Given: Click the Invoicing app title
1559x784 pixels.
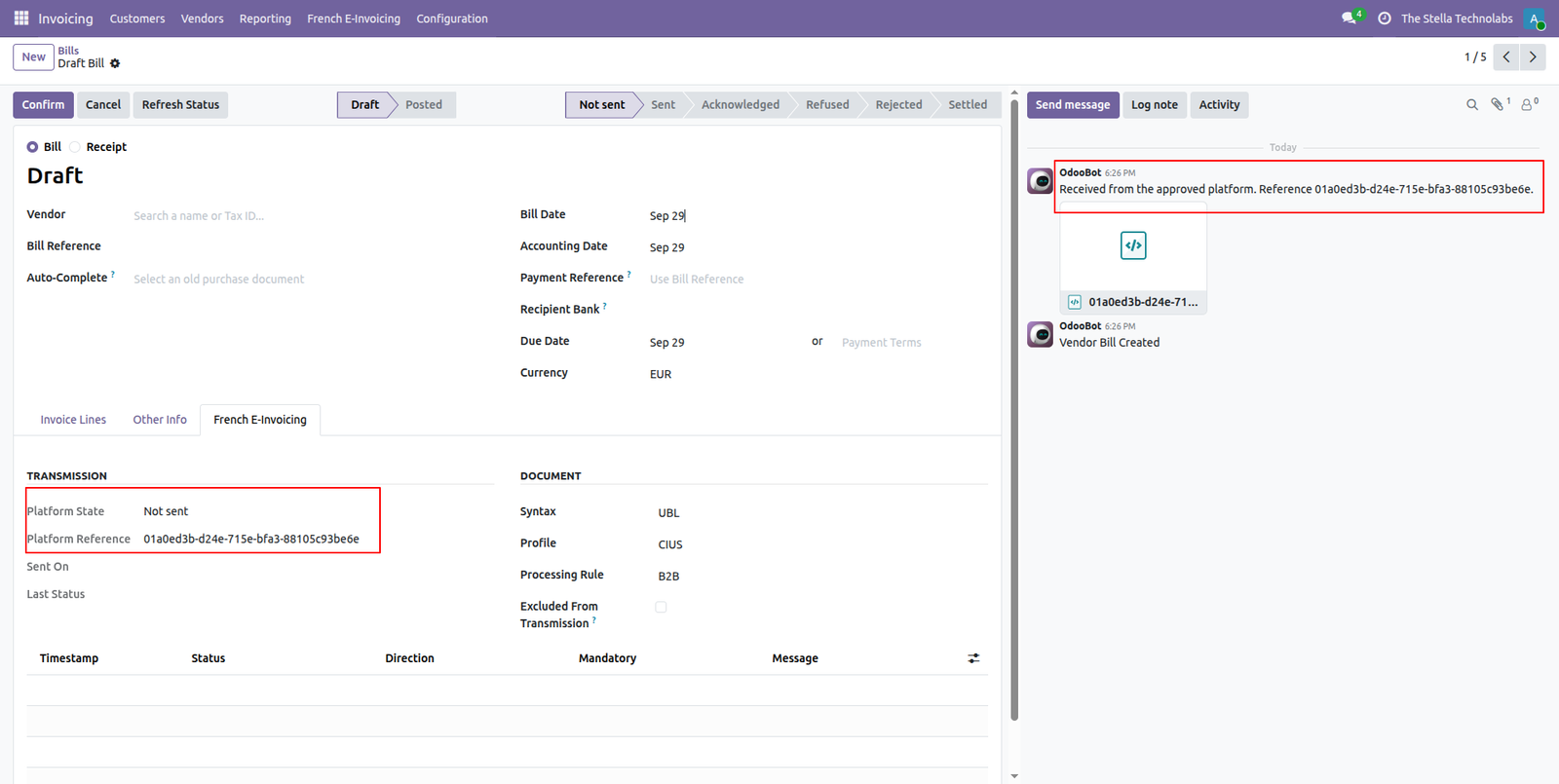Looking at the screenshot, I should pyautogui.click(x=65, y=19).
